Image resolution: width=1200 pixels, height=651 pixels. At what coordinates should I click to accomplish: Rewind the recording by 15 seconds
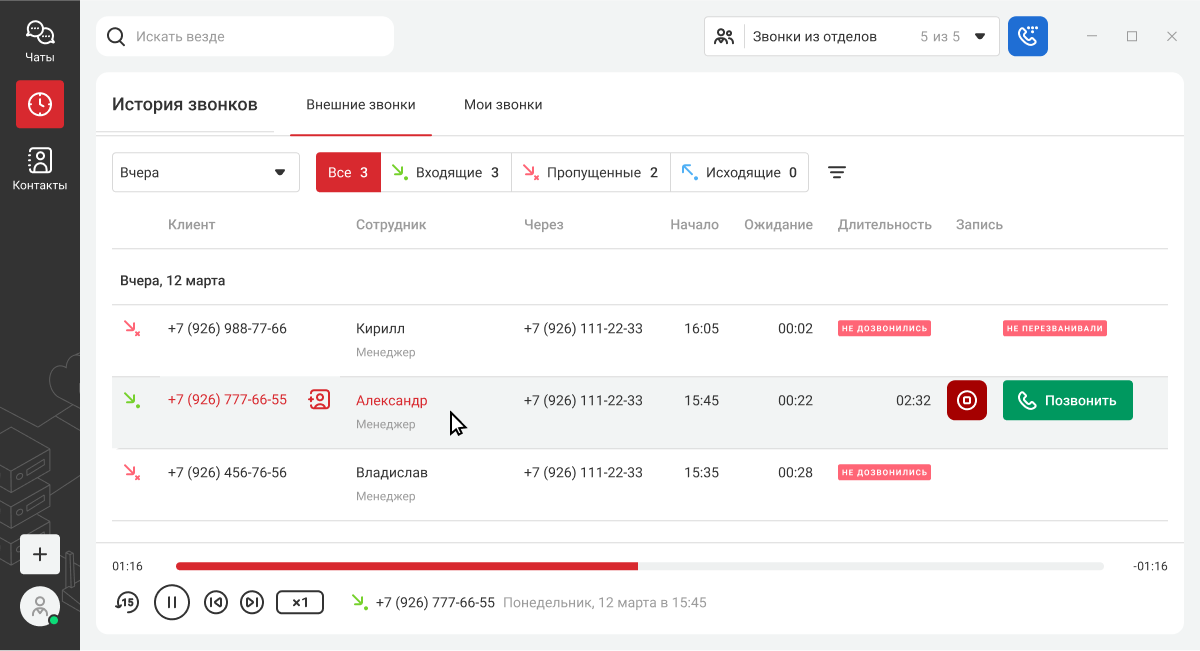pos(126,602)
